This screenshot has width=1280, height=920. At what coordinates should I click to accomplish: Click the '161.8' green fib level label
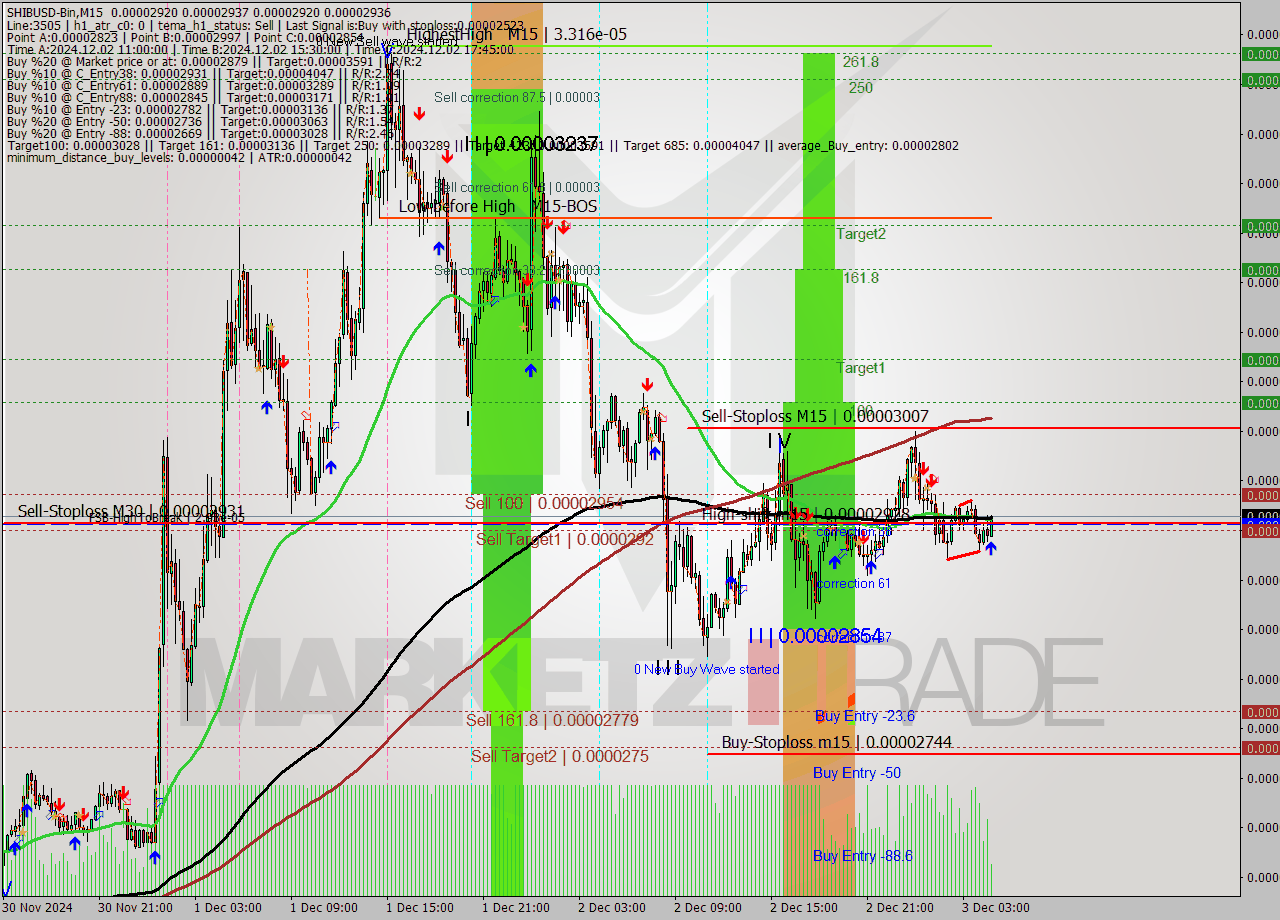(x=860, y=278)
